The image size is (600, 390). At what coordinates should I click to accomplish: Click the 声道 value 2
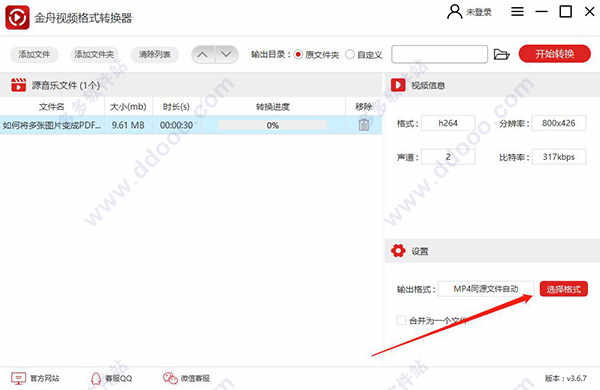point(448,157)
